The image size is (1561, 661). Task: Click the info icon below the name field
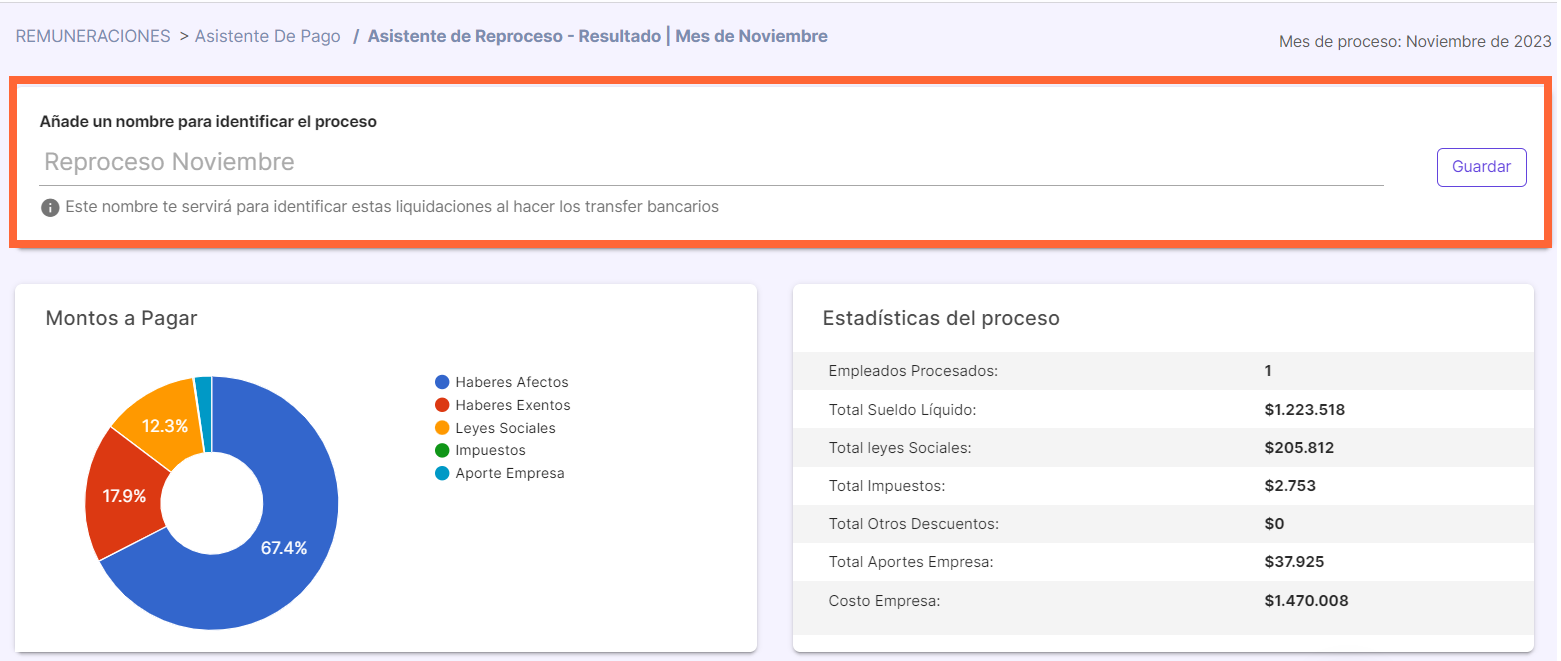(48, 208)
